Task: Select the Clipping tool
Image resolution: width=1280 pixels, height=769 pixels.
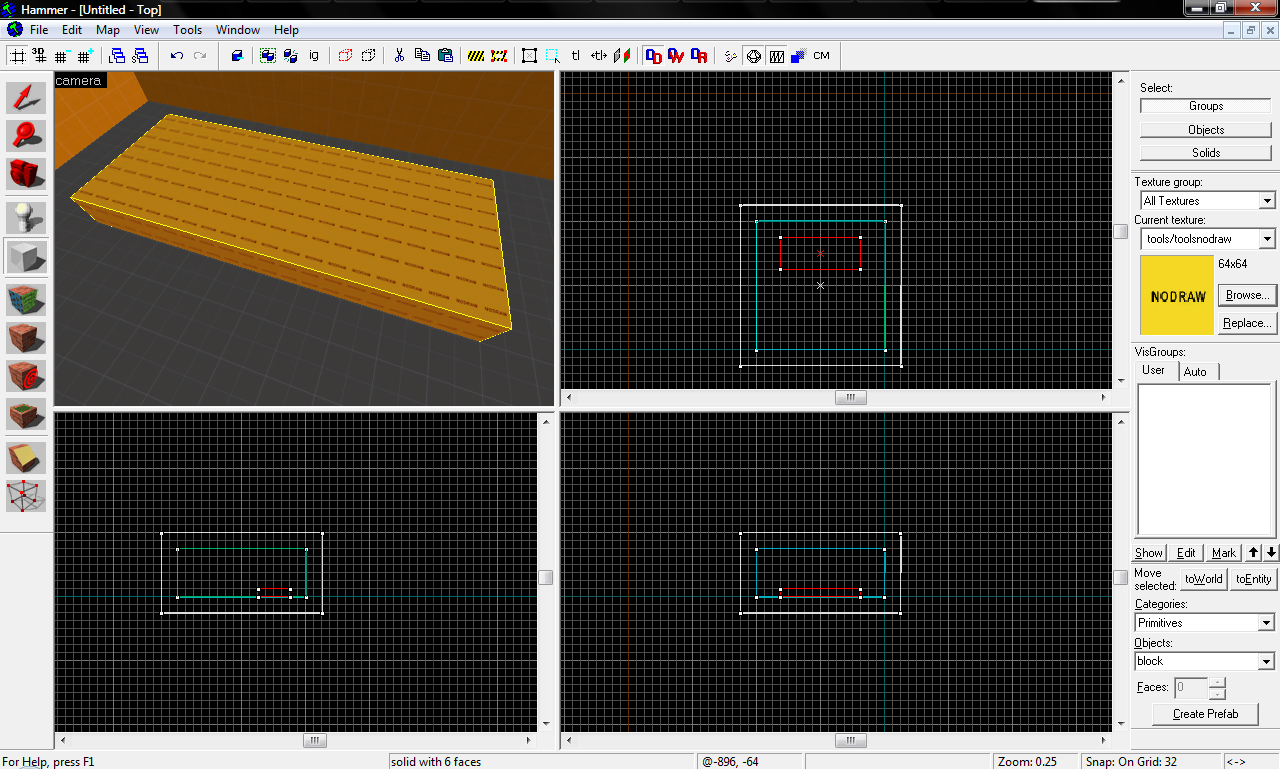Action: point(26,458)
